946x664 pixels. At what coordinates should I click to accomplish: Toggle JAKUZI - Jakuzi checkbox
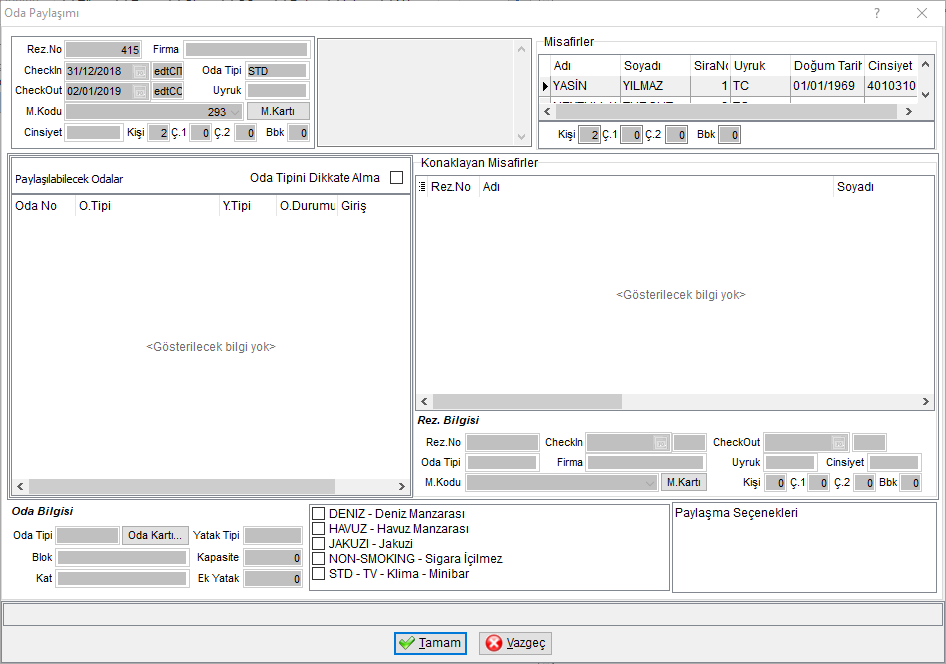coord(319,544)
